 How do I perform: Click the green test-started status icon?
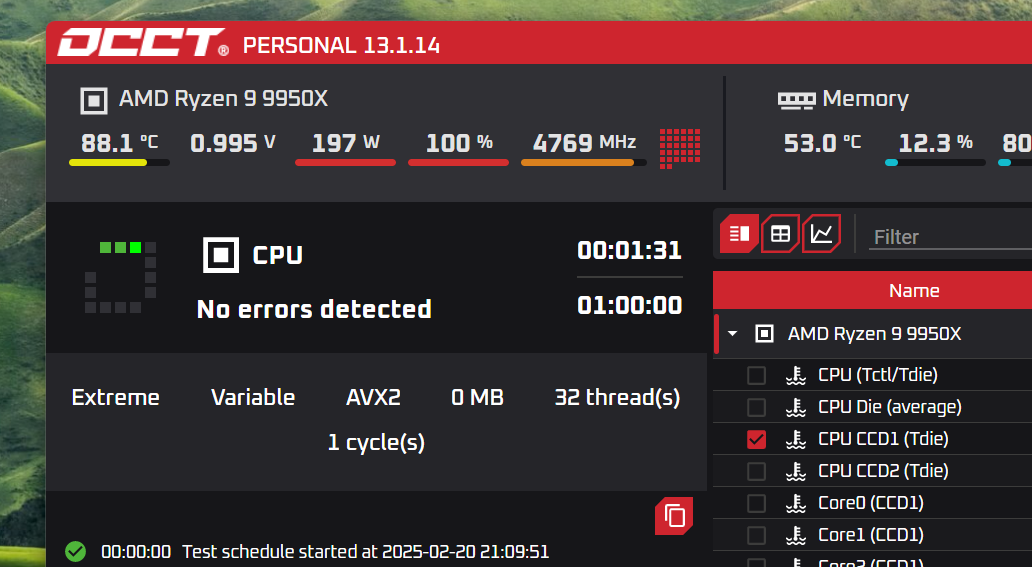75,551
